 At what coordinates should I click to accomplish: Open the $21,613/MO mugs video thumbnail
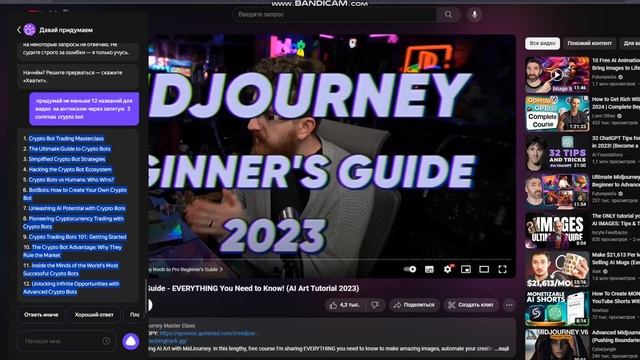557,269
